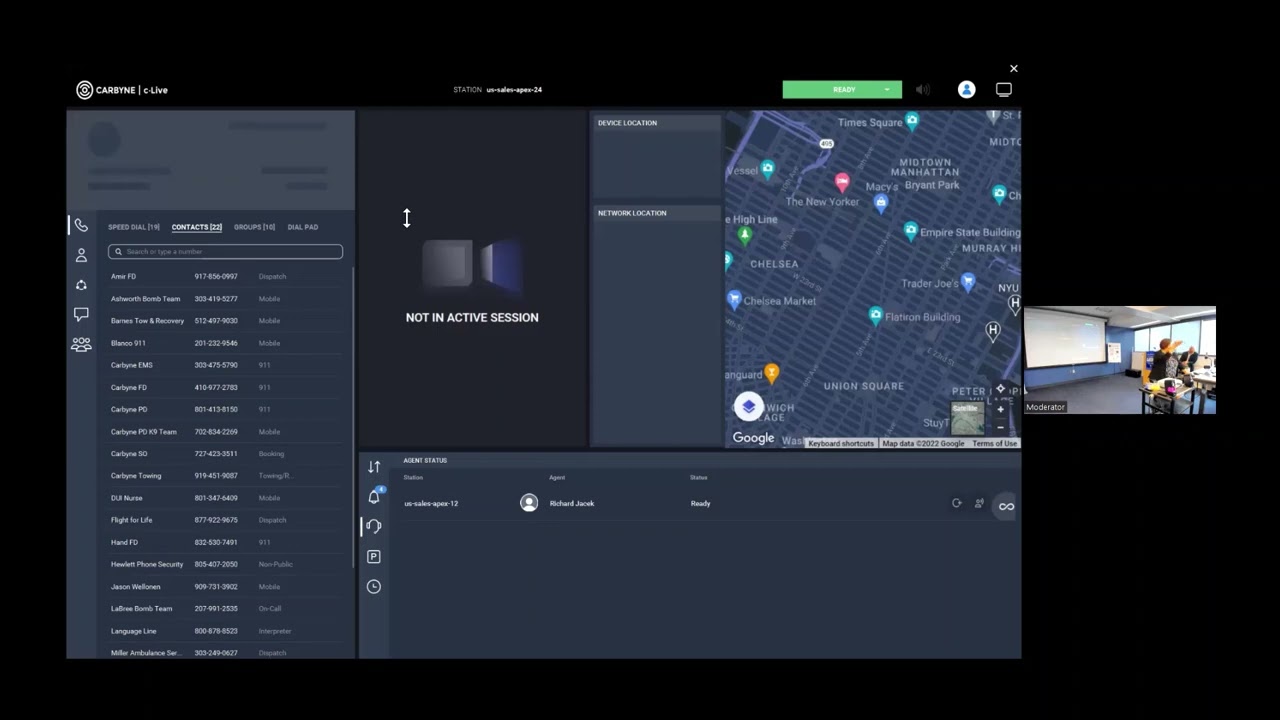
Task: Select the circular network sidebar icon
Action: 81,285
